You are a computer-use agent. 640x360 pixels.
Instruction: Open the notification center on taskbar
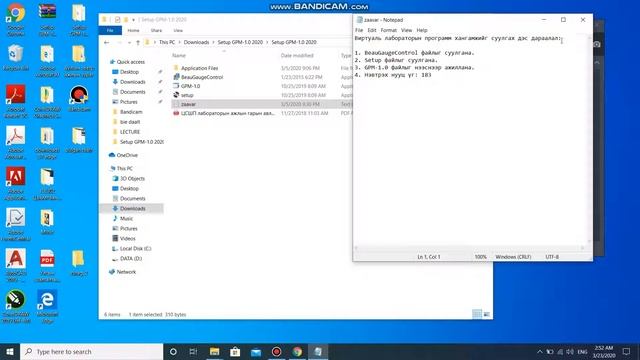[x=626, y=351]
